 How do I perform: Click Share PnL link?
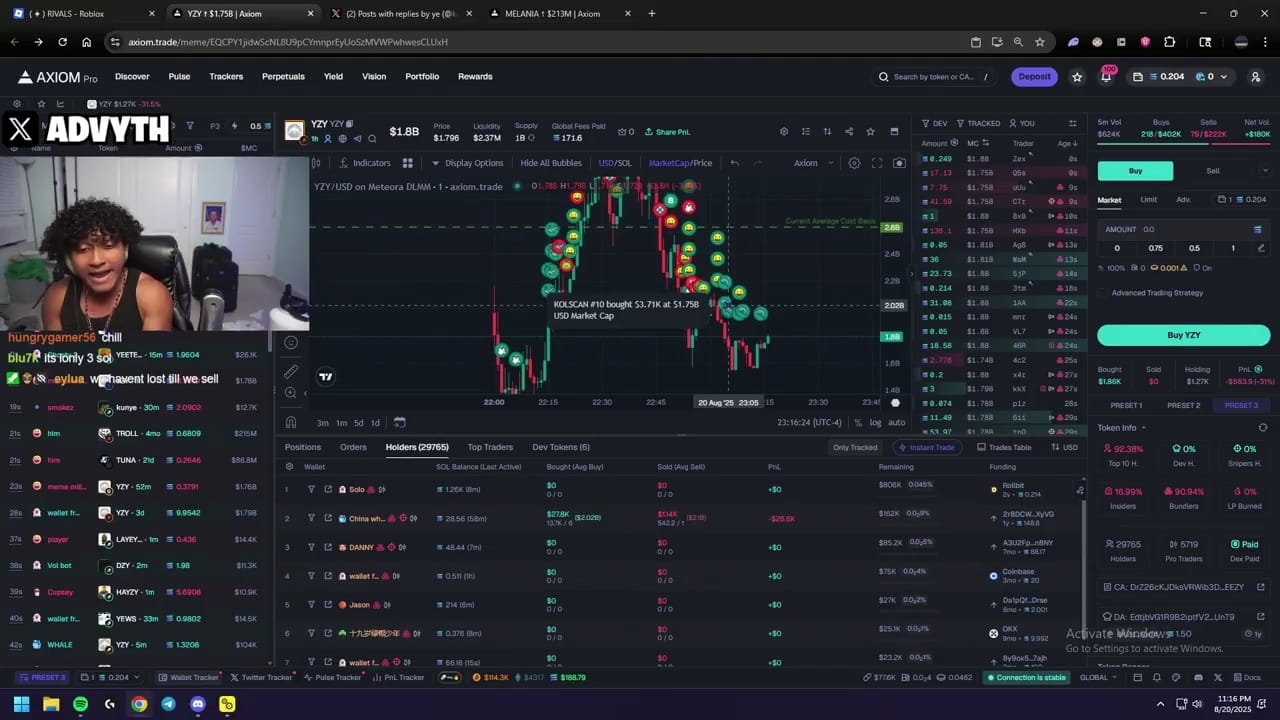[x=667, y=132]
